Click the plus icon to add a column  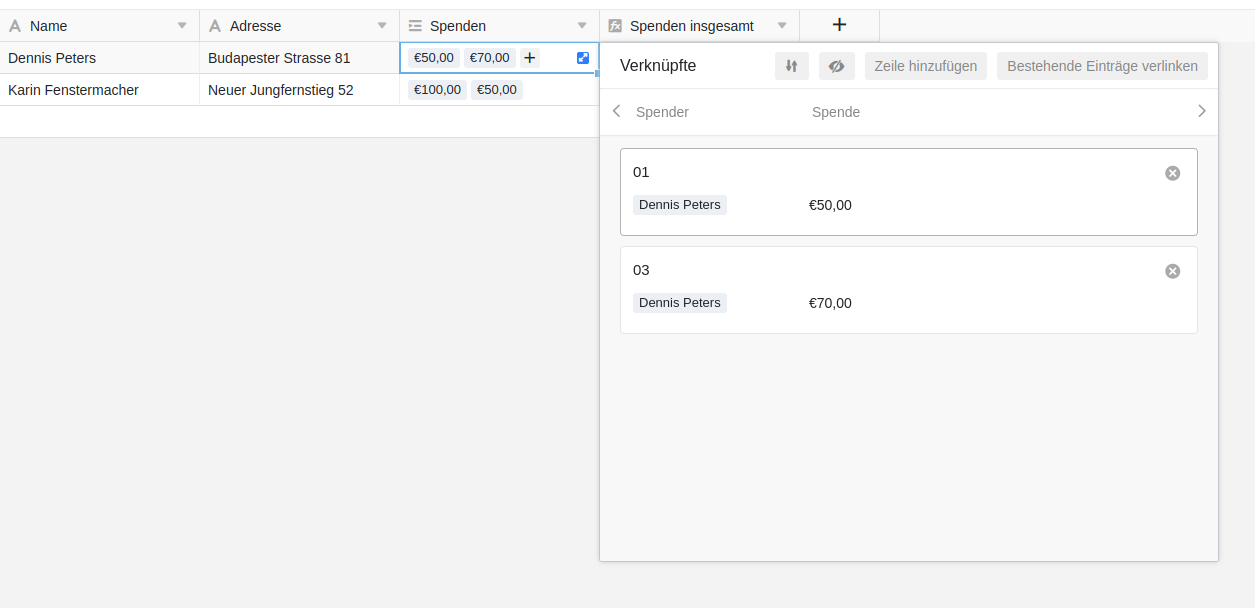tap(839, 25)
